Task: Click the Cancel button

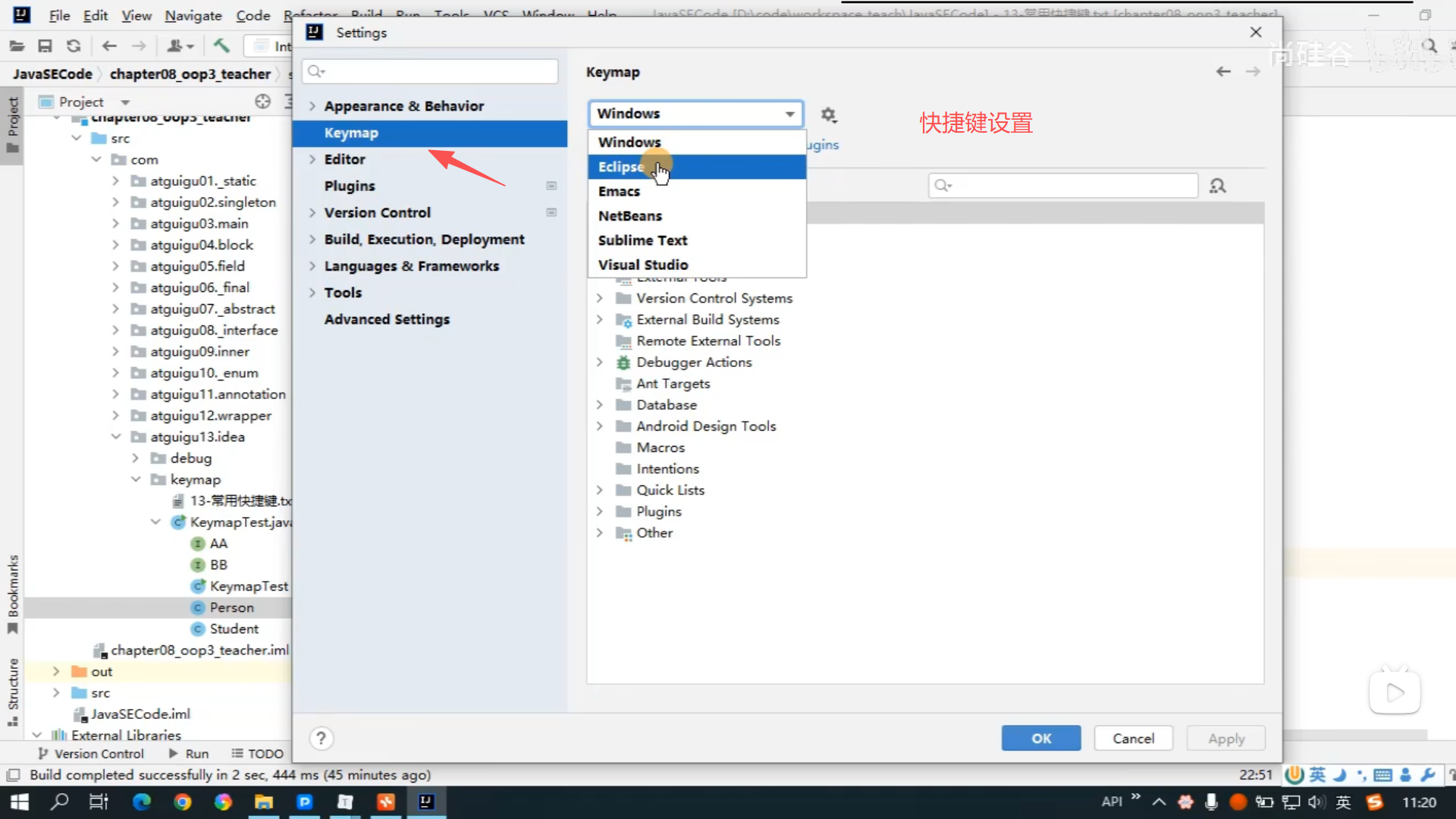Action: click(x=1133, y=738)
